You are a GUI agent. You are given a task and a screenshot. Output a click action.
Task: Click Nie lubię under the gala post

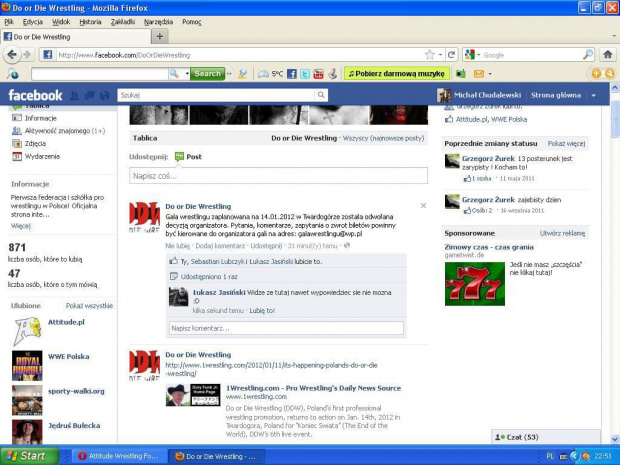(x=178, y=246)
